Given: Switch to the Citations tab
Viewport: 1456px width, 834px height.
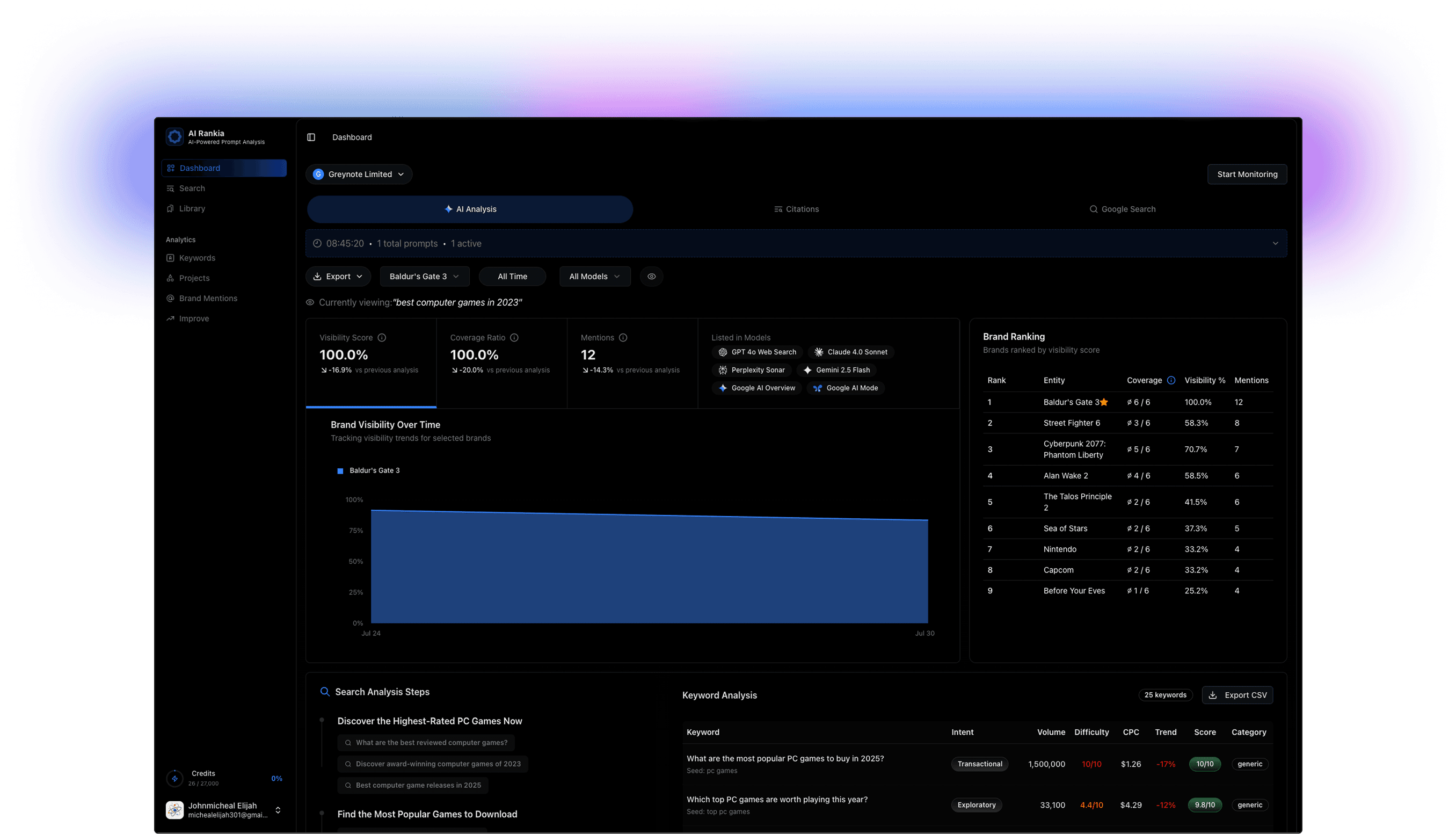Looking at the screenshot, I should click(x=796, y=209).
